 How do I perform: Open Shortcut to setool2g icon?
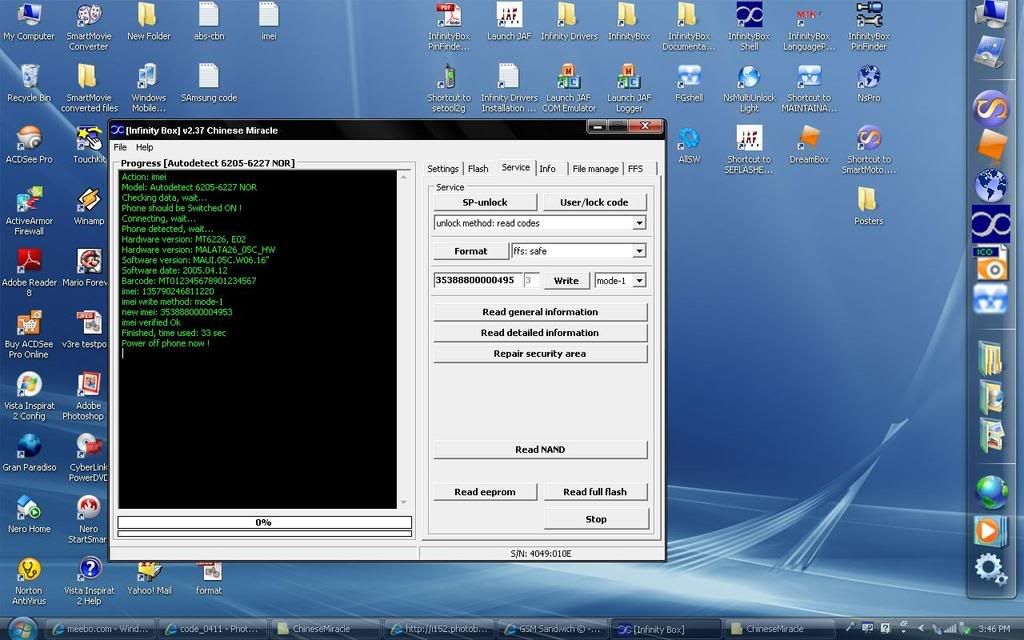coord(449,88)
